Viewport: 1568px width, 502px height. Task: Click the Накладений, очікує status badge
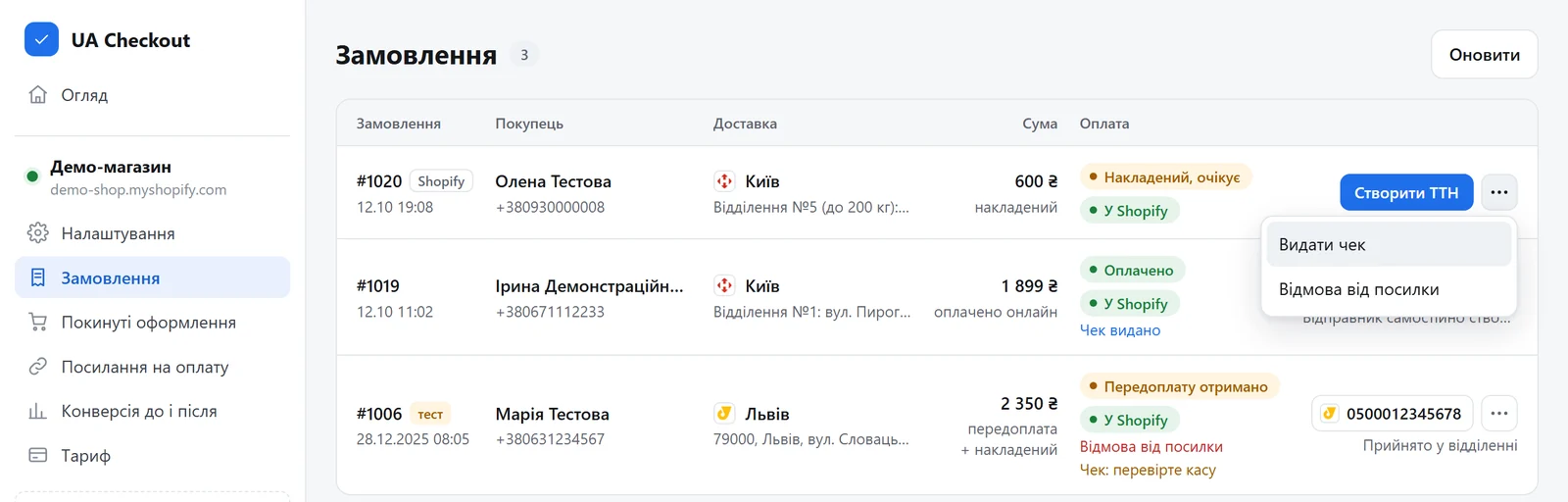1165,177
